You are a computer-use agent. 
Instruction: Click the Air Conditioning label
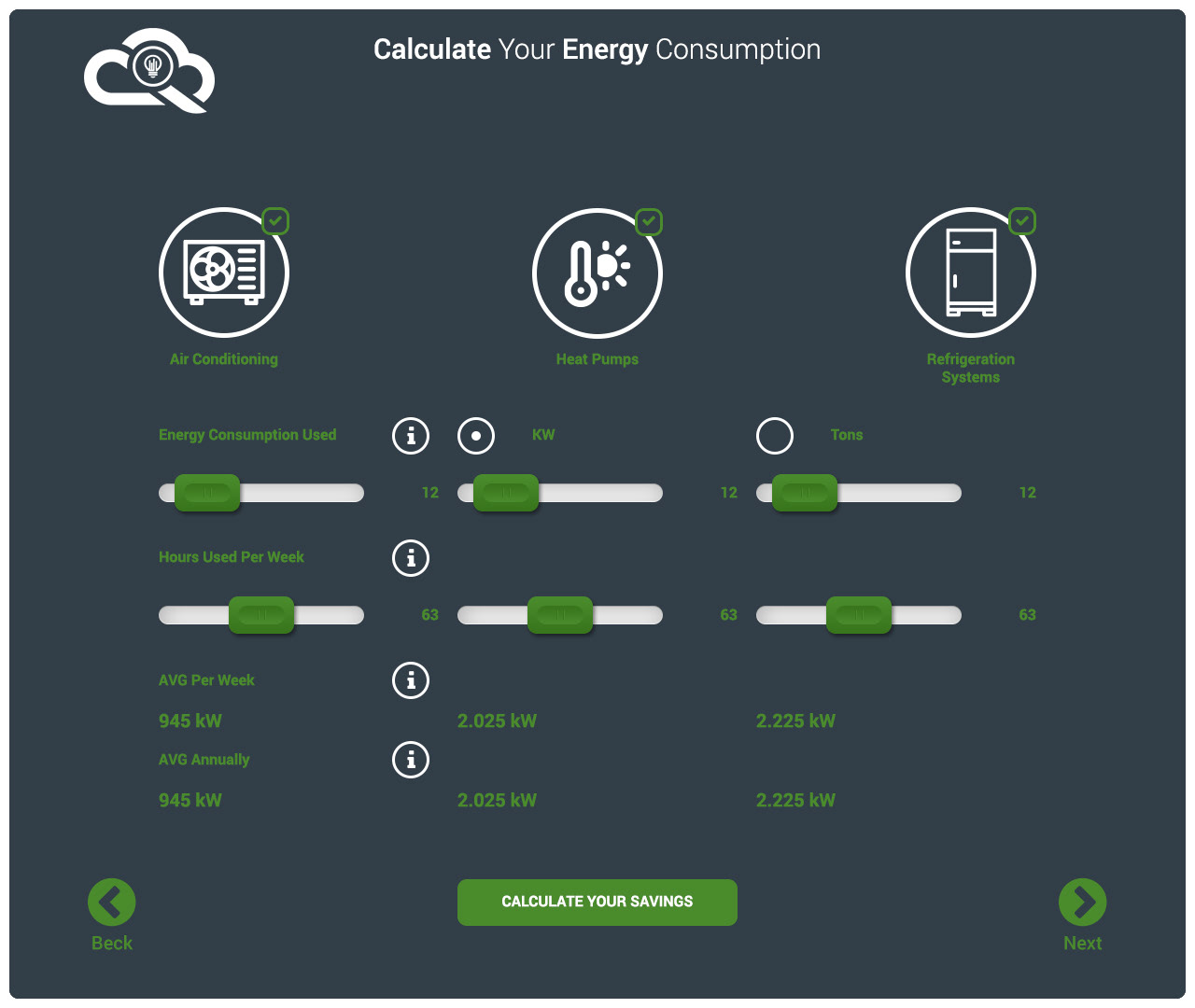(224, 359)
